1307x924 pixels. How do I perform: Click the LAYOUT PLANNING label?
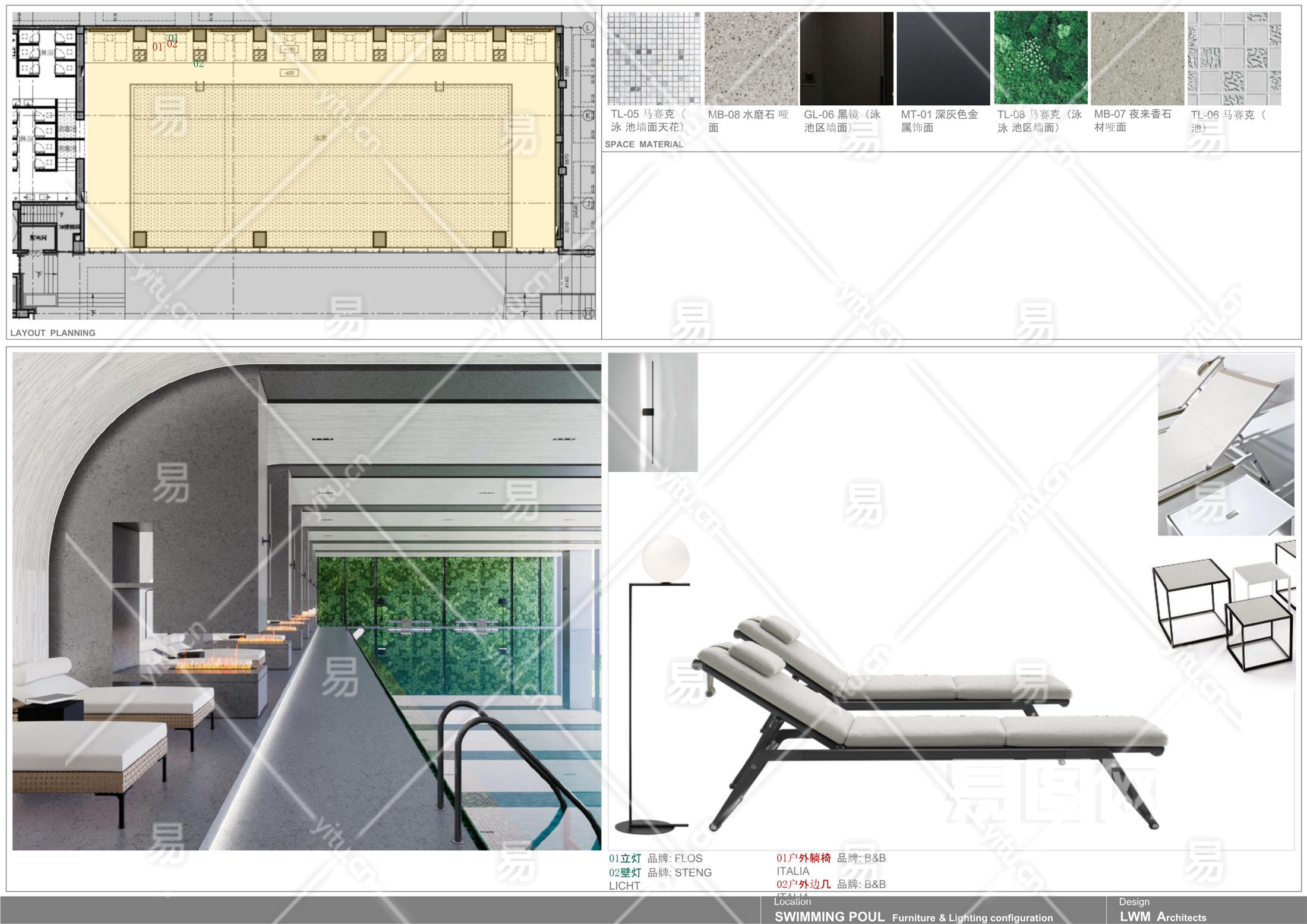(x=53, y=333)
